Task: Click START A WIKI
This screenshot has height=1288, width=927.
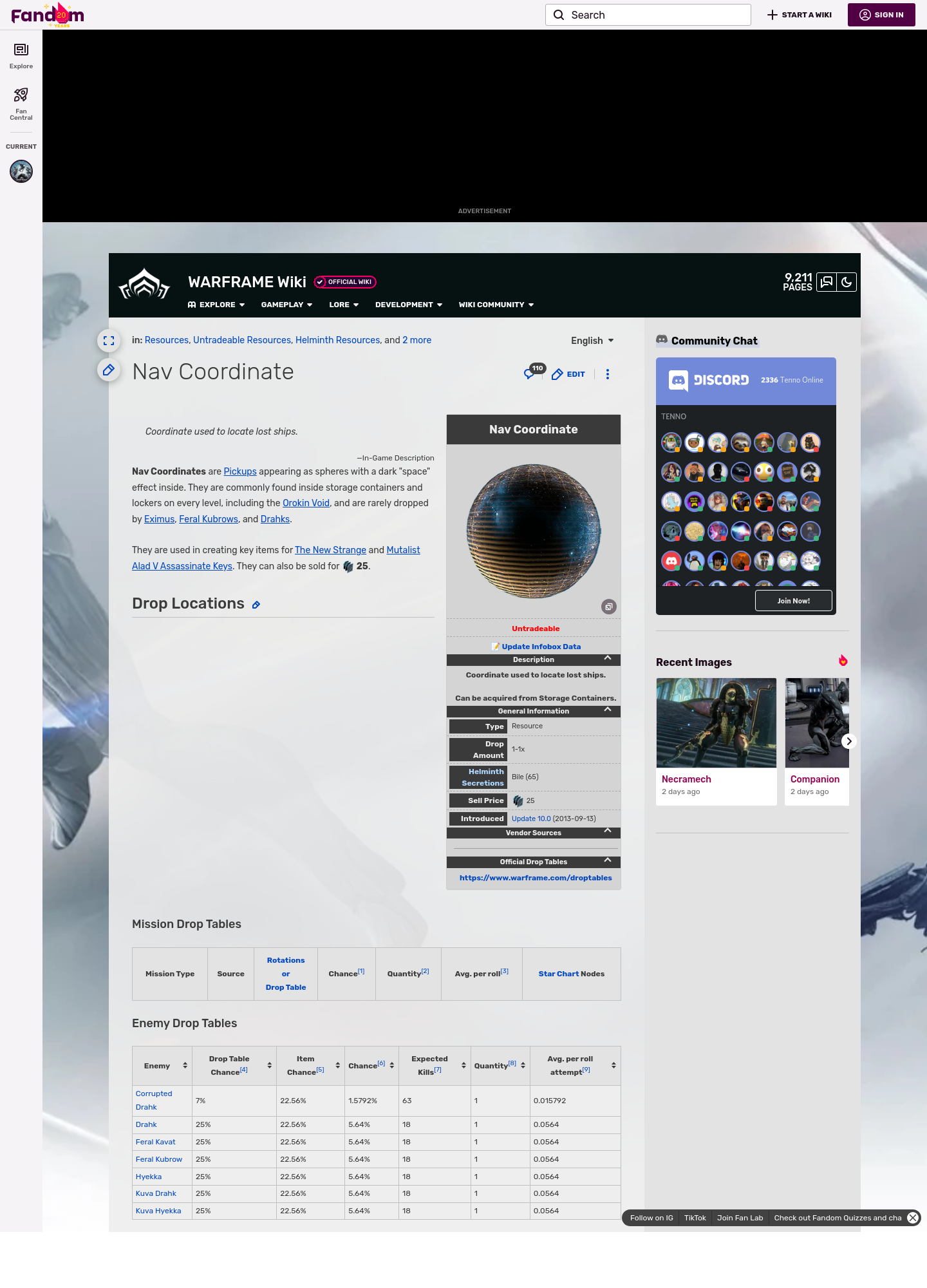Action: click(800, 15)
